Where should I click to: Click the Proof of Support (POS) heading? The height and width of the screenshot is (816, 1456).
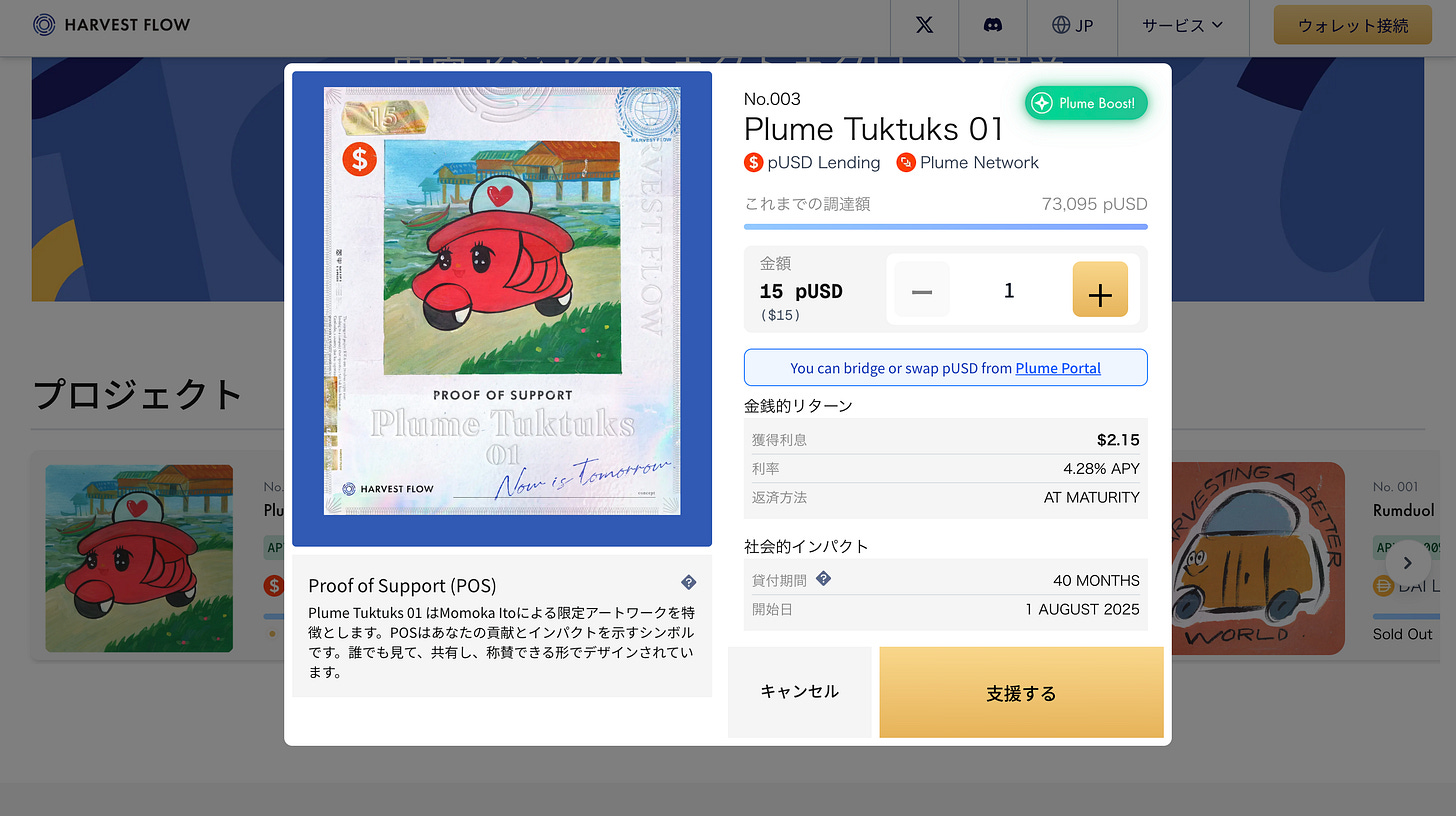(402, 585)
